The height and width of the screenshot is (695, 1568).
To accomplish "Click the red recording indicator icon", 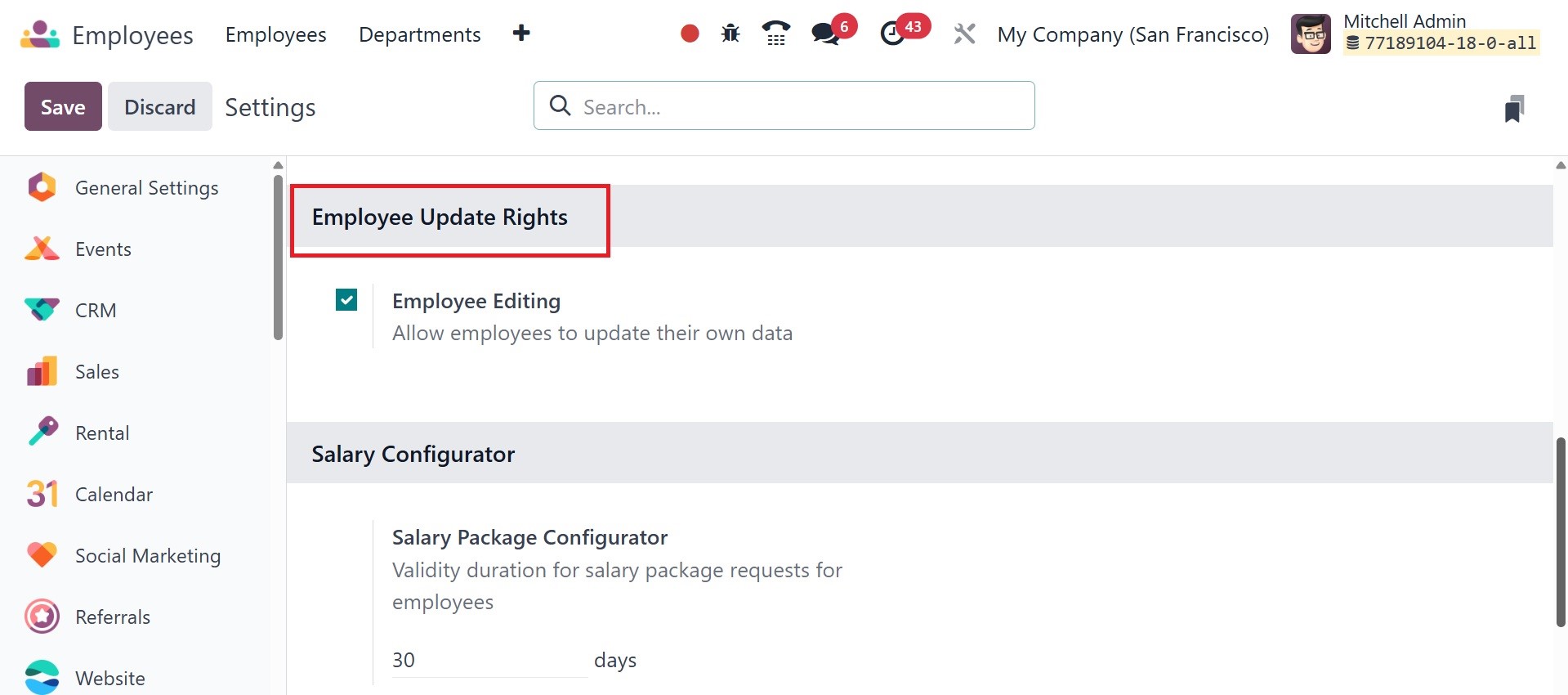I will (690, 34).
